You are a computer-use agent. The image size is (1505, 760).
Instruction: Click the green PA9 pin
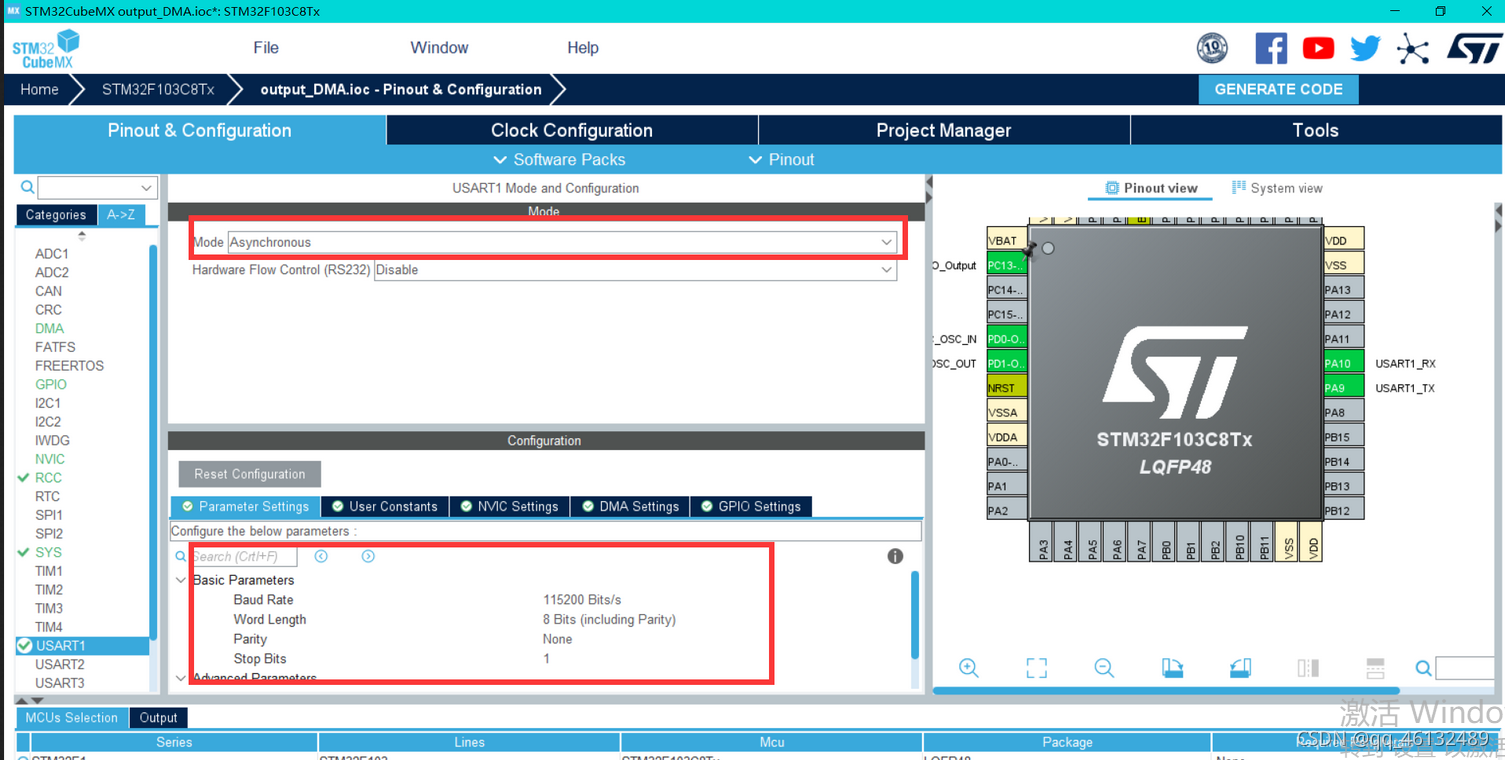pyautogui.click(x=1342, y=388)
